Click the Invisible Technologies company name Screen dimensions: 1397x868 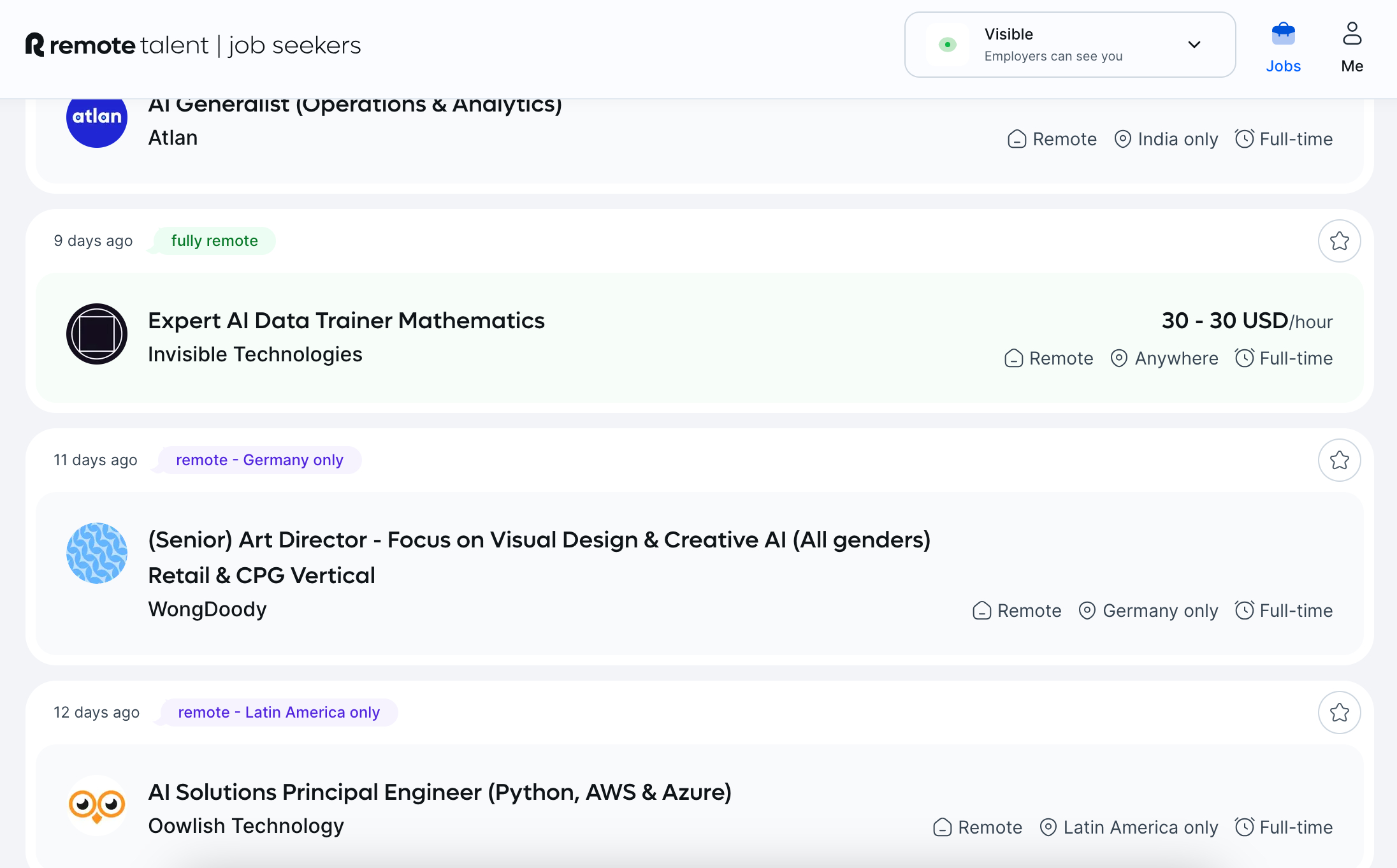pos(255,354)
